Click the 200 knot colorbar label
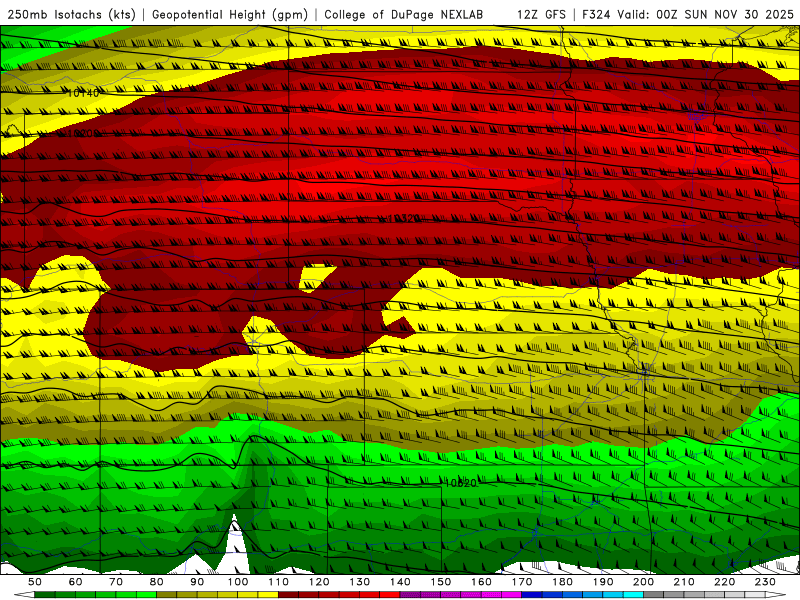 (x=643, y=582)
